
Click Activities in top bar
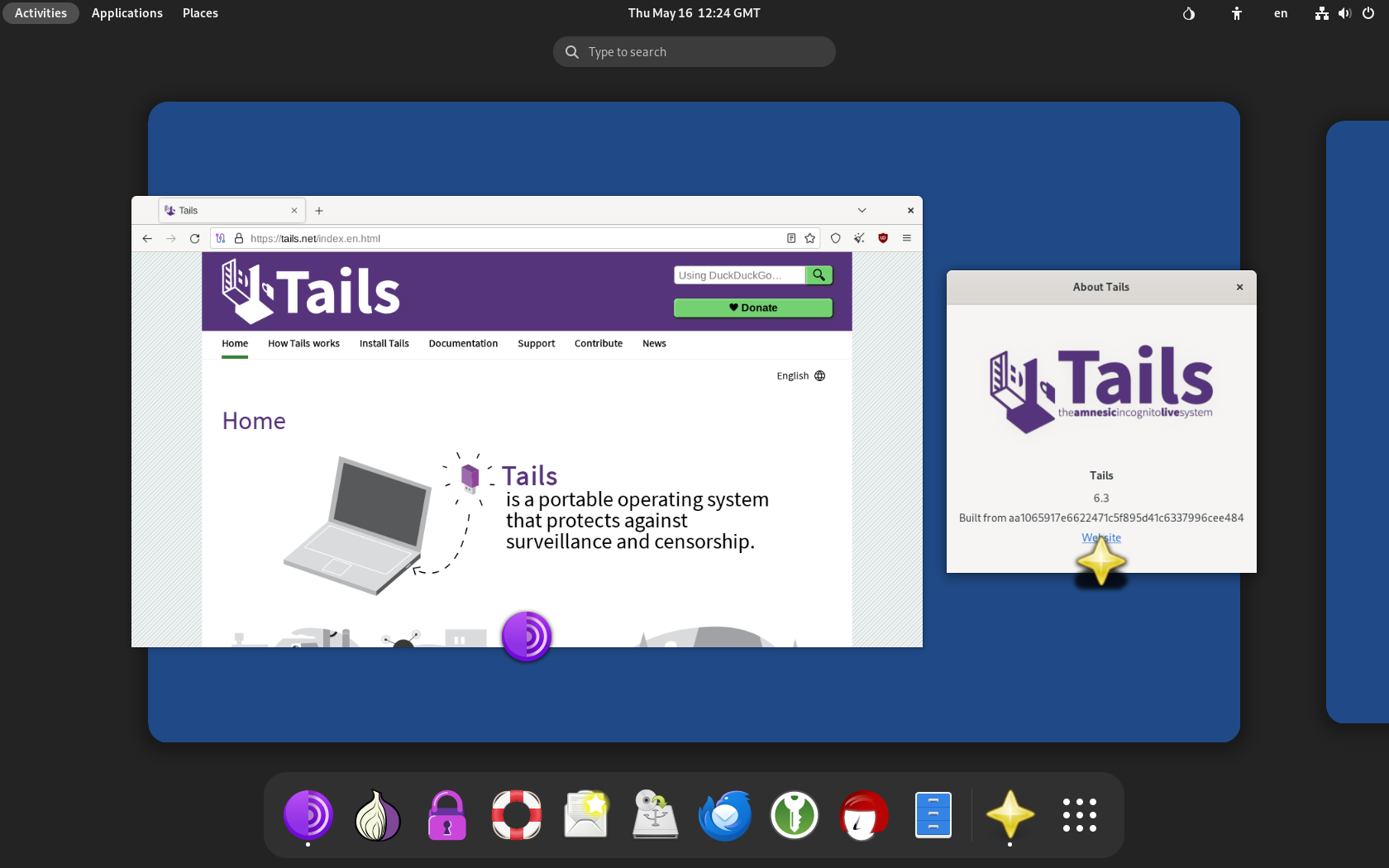41,13
